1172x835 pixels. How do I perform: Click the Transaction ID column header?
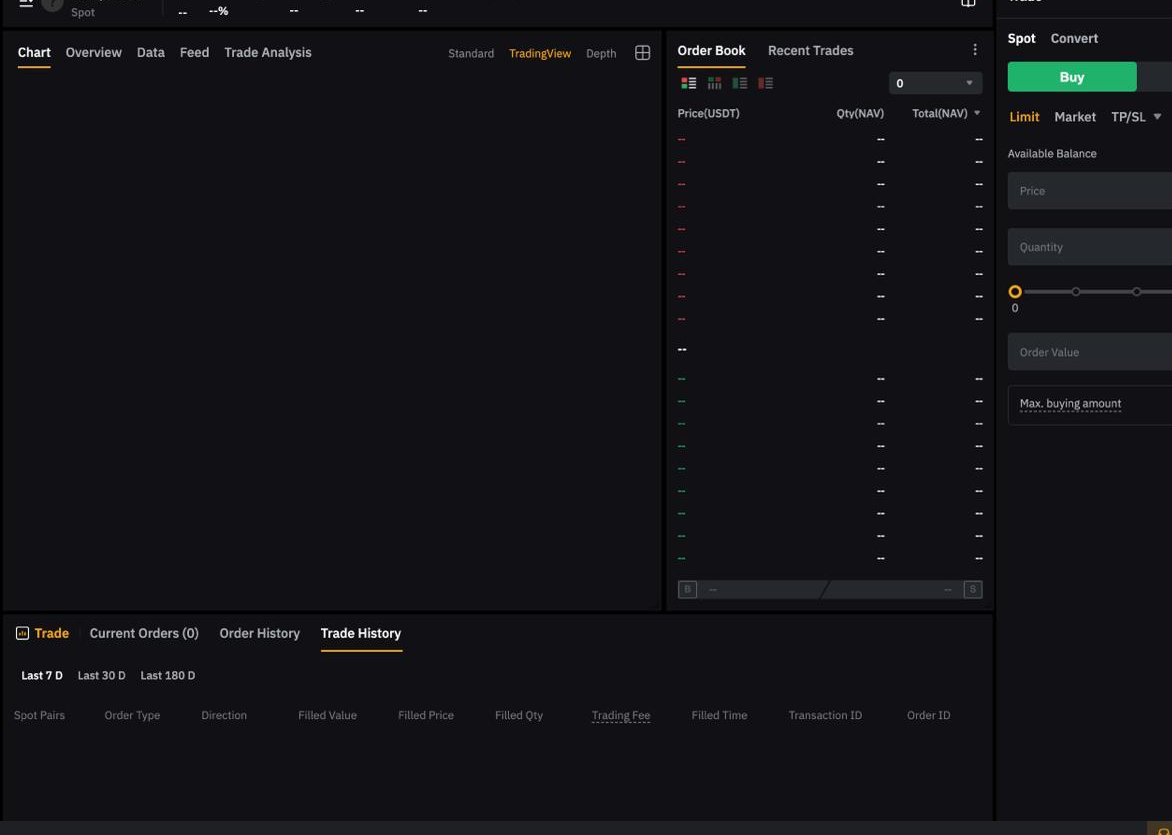pos(825,715)
